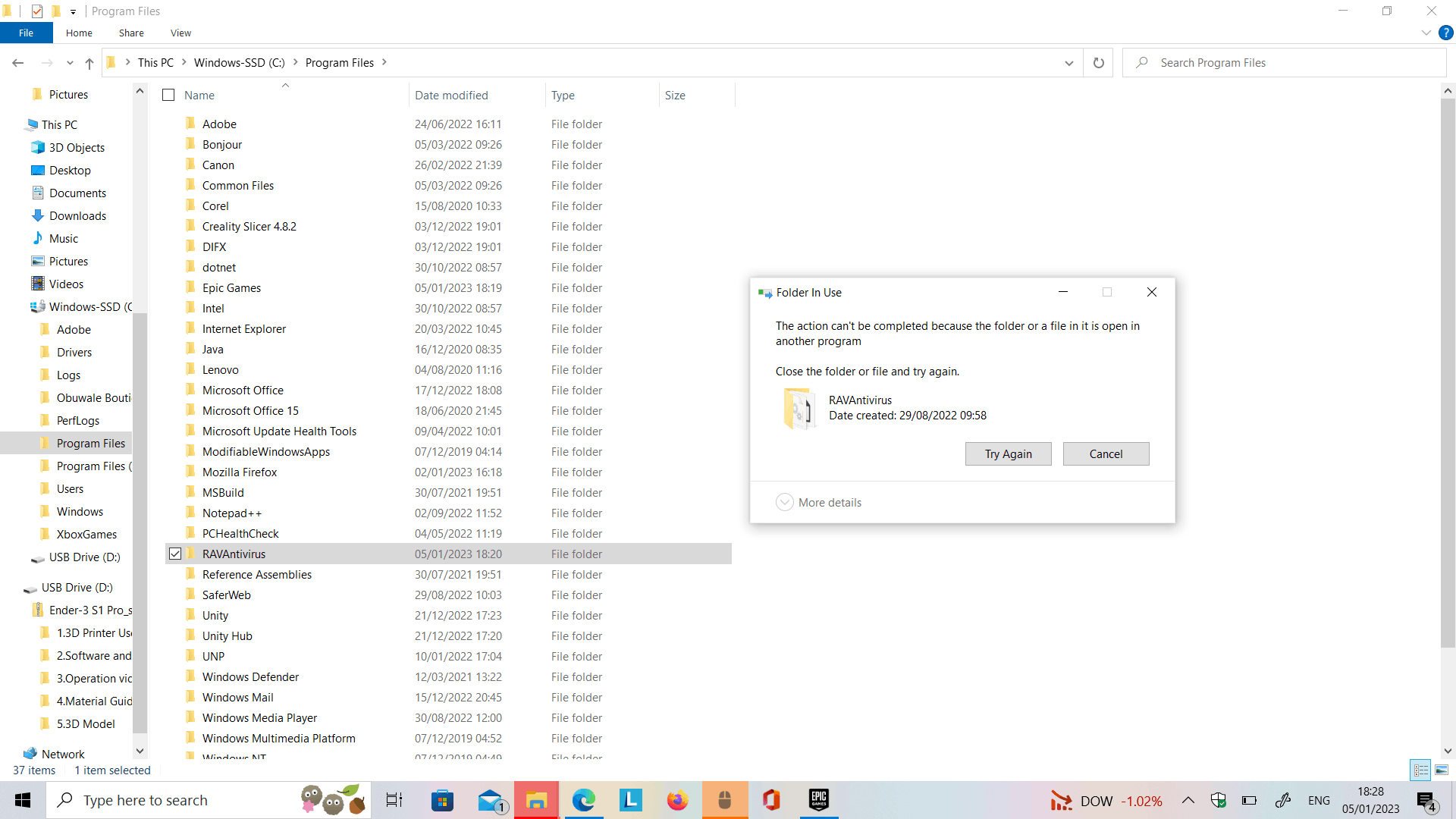Open the Share ribbon tab
The width and height of the screenshot is (1456, 819).
[x=131, y=33]
